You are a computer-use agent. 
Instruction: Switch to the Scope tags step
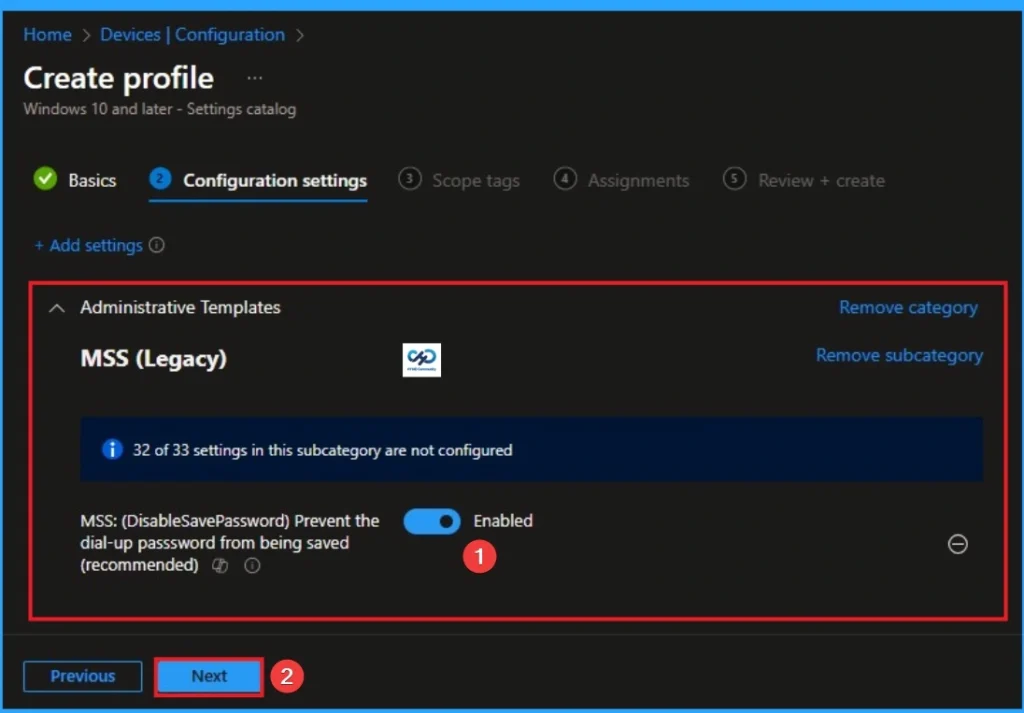tap(475, 180)
